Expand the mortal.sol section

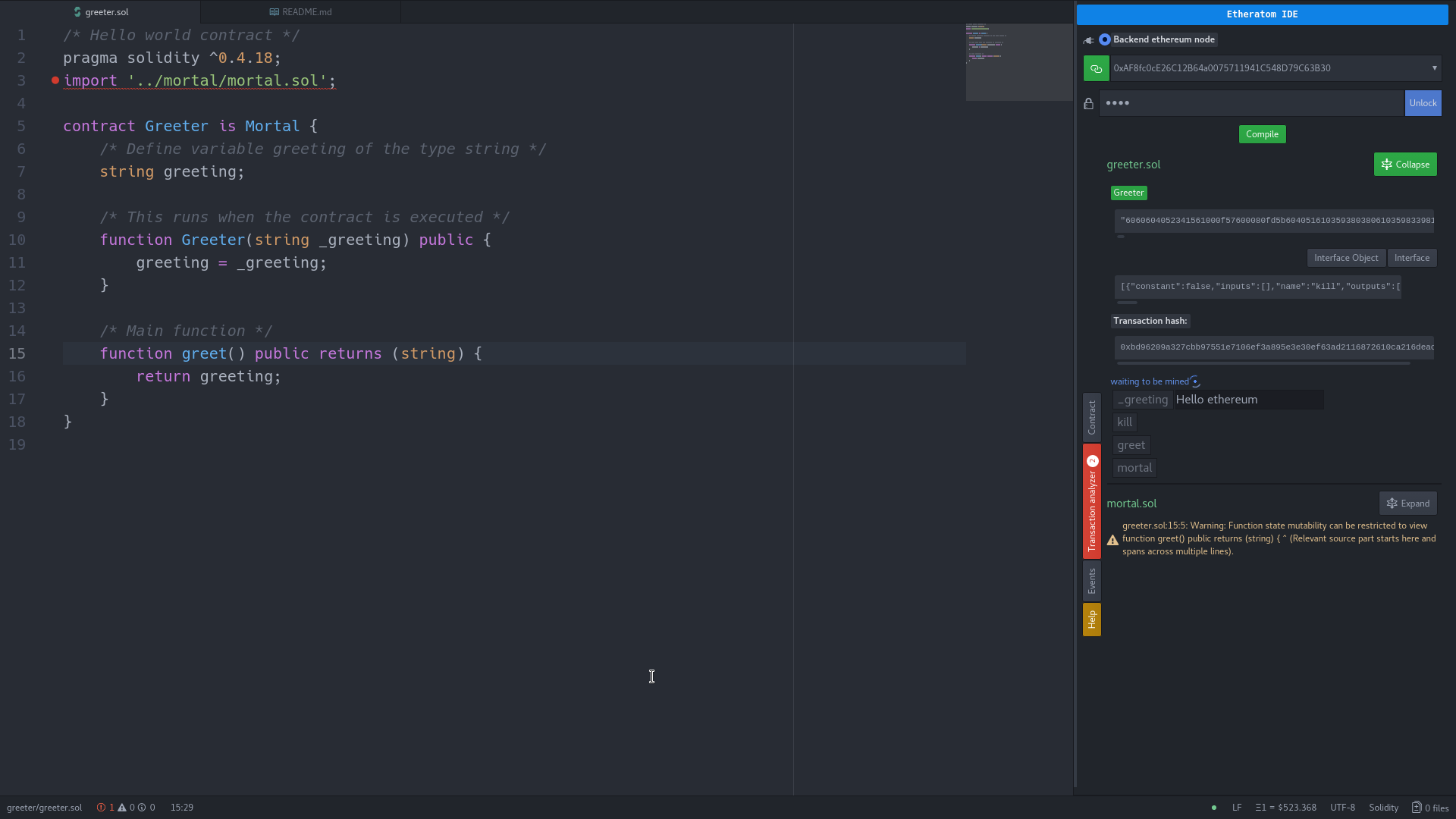coord(1408,503)
